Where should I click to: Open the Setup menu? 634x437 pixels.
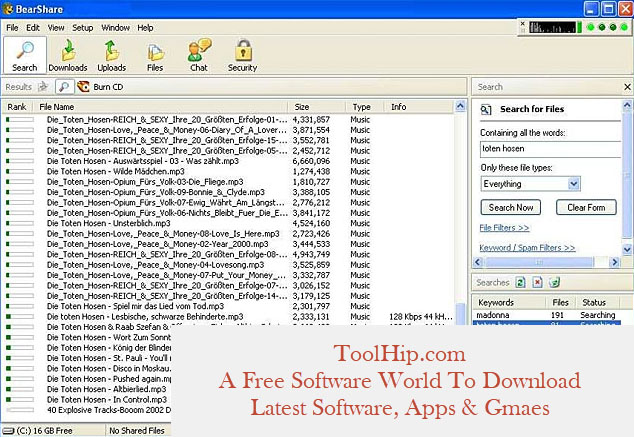coord(82,28)
